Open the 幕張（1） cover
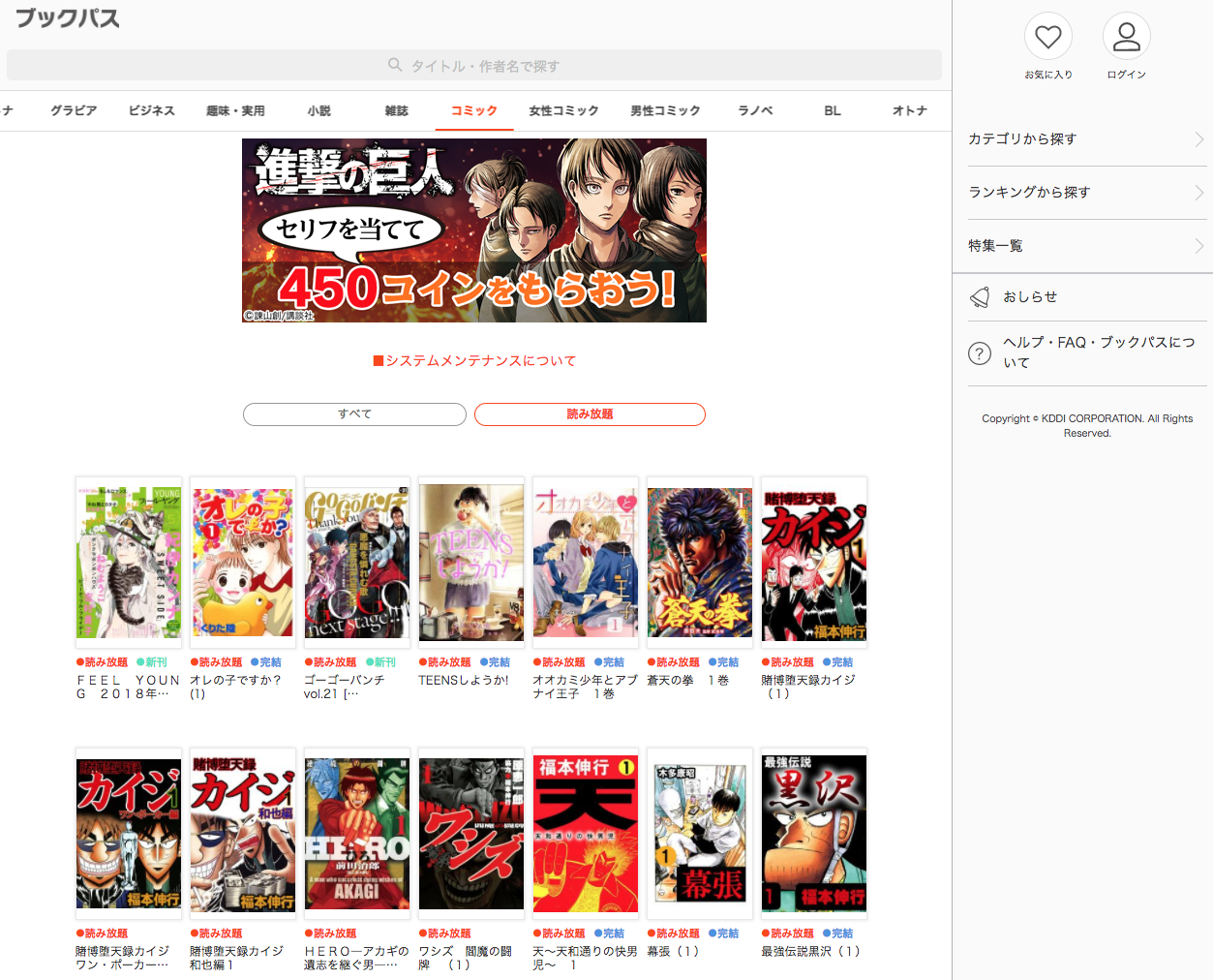 tap(700, 833)
